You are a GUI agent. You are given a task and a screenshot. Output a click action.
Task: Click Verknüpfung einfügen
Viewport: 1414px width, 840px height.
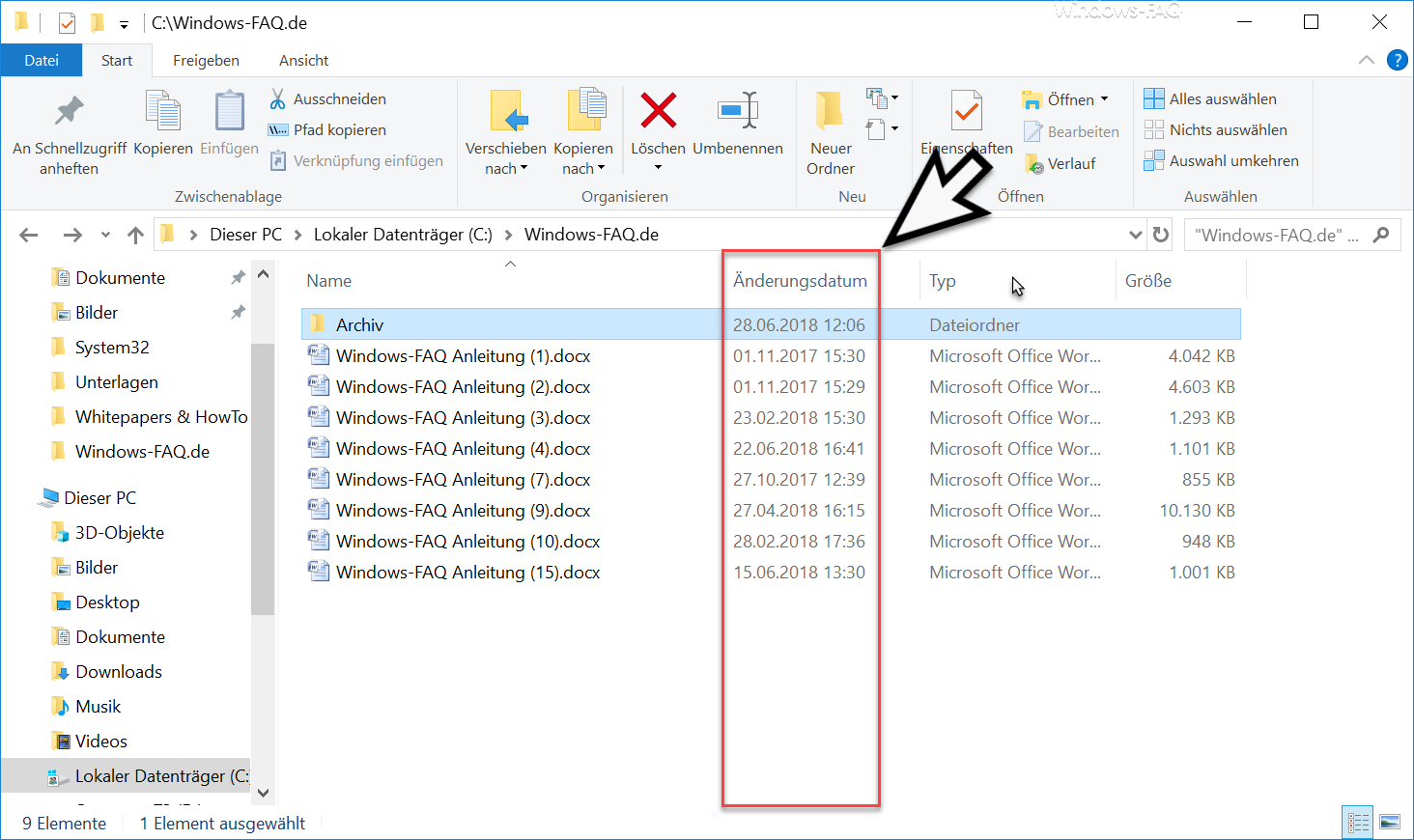coord(356,160)
